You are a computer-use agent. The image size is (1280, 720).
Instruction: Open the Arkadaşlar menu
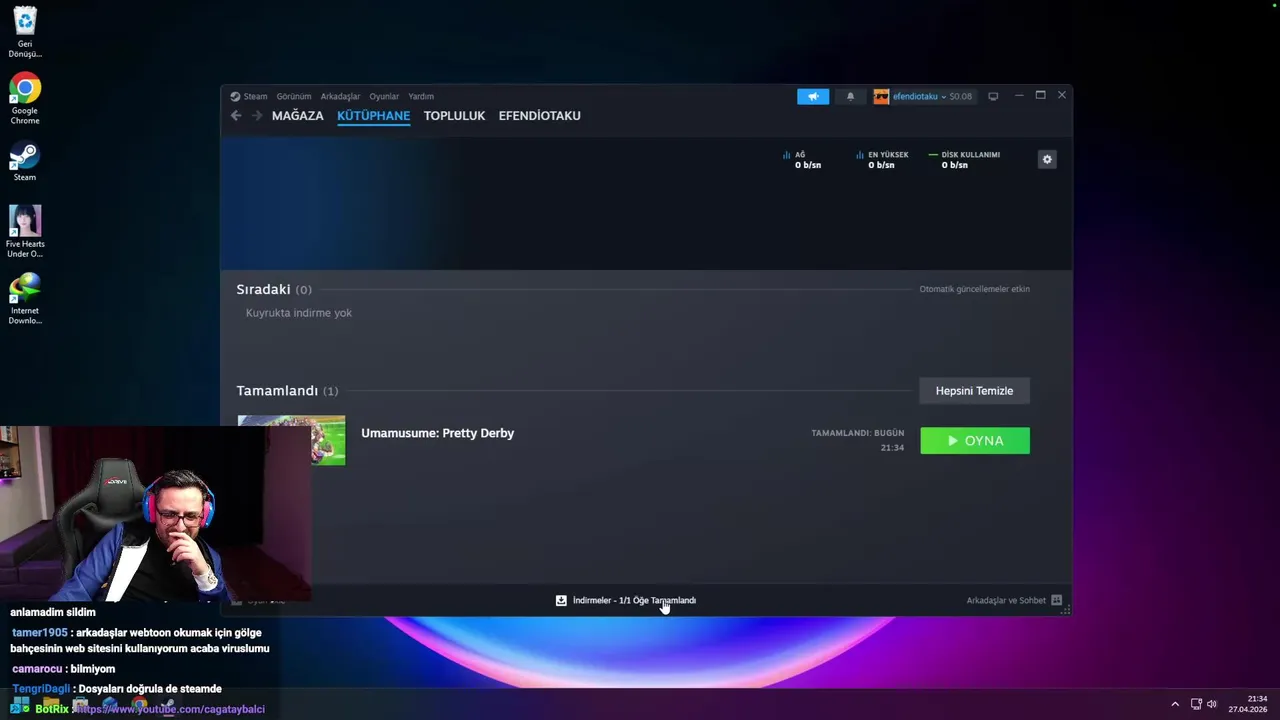(x=340, y=96)
